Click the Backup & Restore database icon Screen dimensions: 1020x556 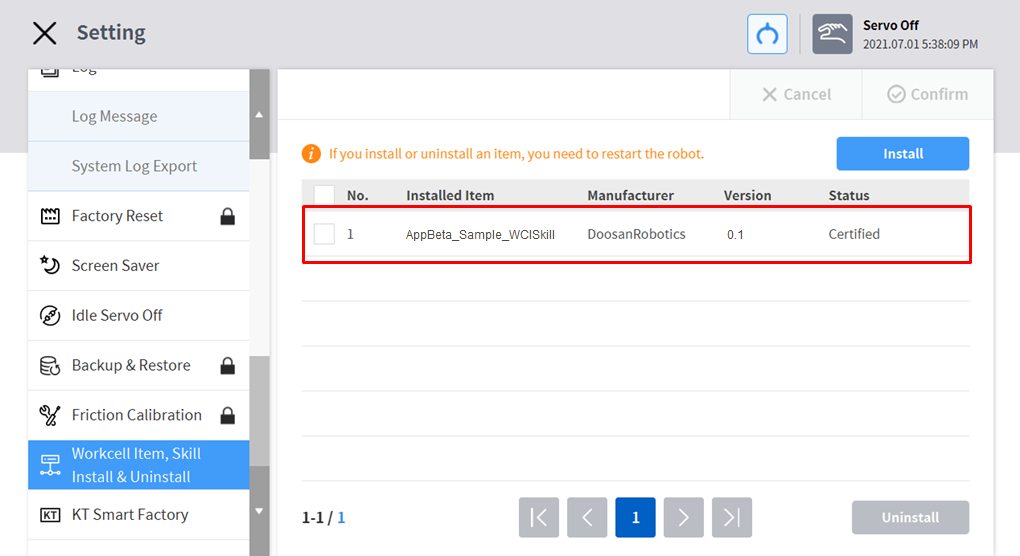50,366
